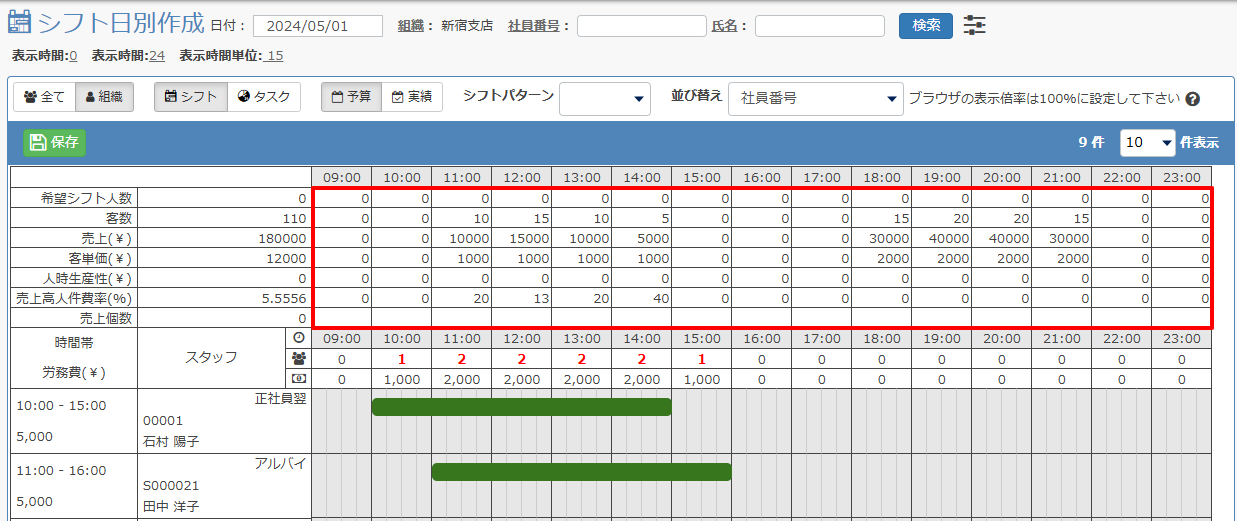1237x521 pixels.
Task: Click the shift calendar icon beside the title
Action: tap(19, 21)
